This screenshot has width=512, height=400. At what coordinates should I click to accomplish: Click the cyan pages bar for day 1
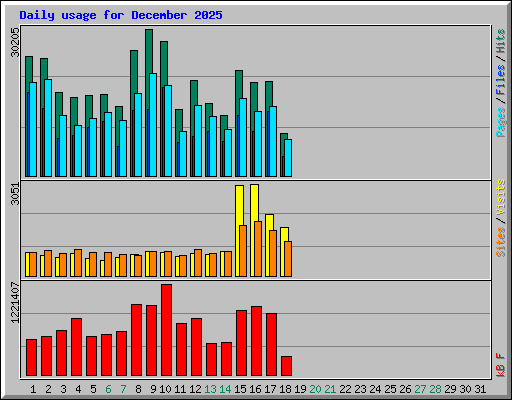[33, 129]
